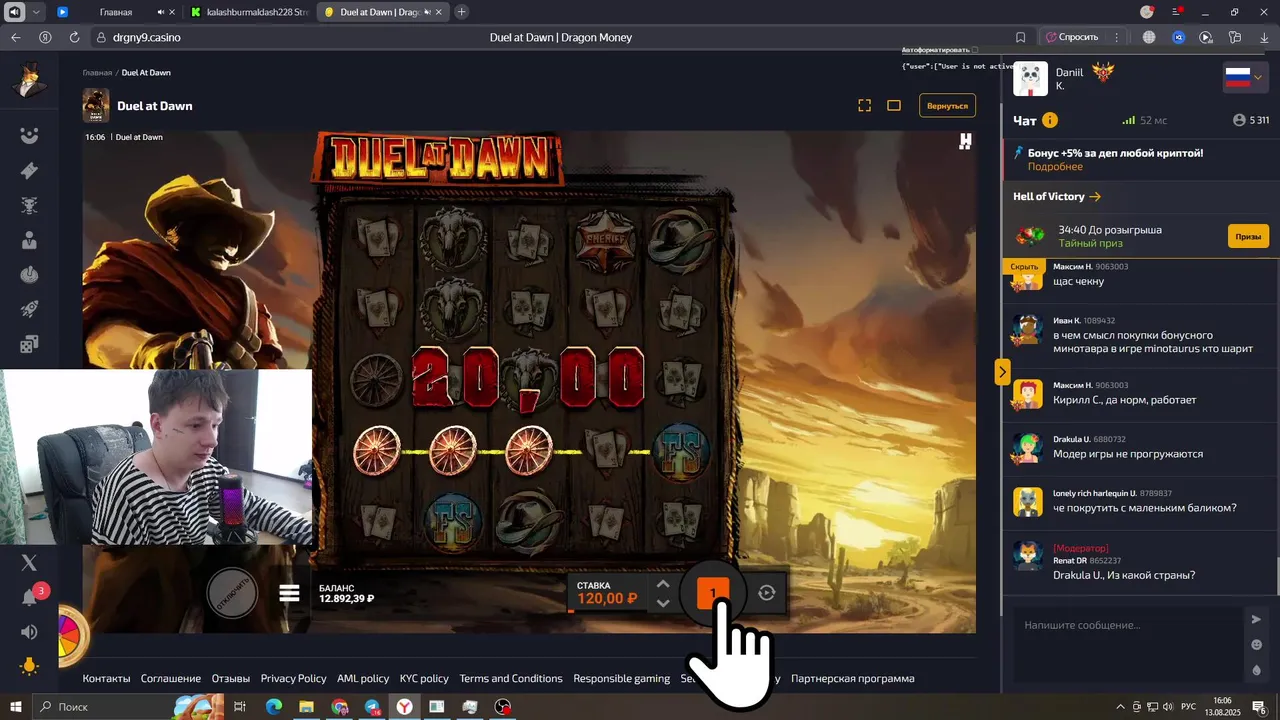This screenshot has height=720, width=1280.
Task: Open the X (Twitter) link in the sidebar
Action: pyautogui.click(x=29, y=563)
